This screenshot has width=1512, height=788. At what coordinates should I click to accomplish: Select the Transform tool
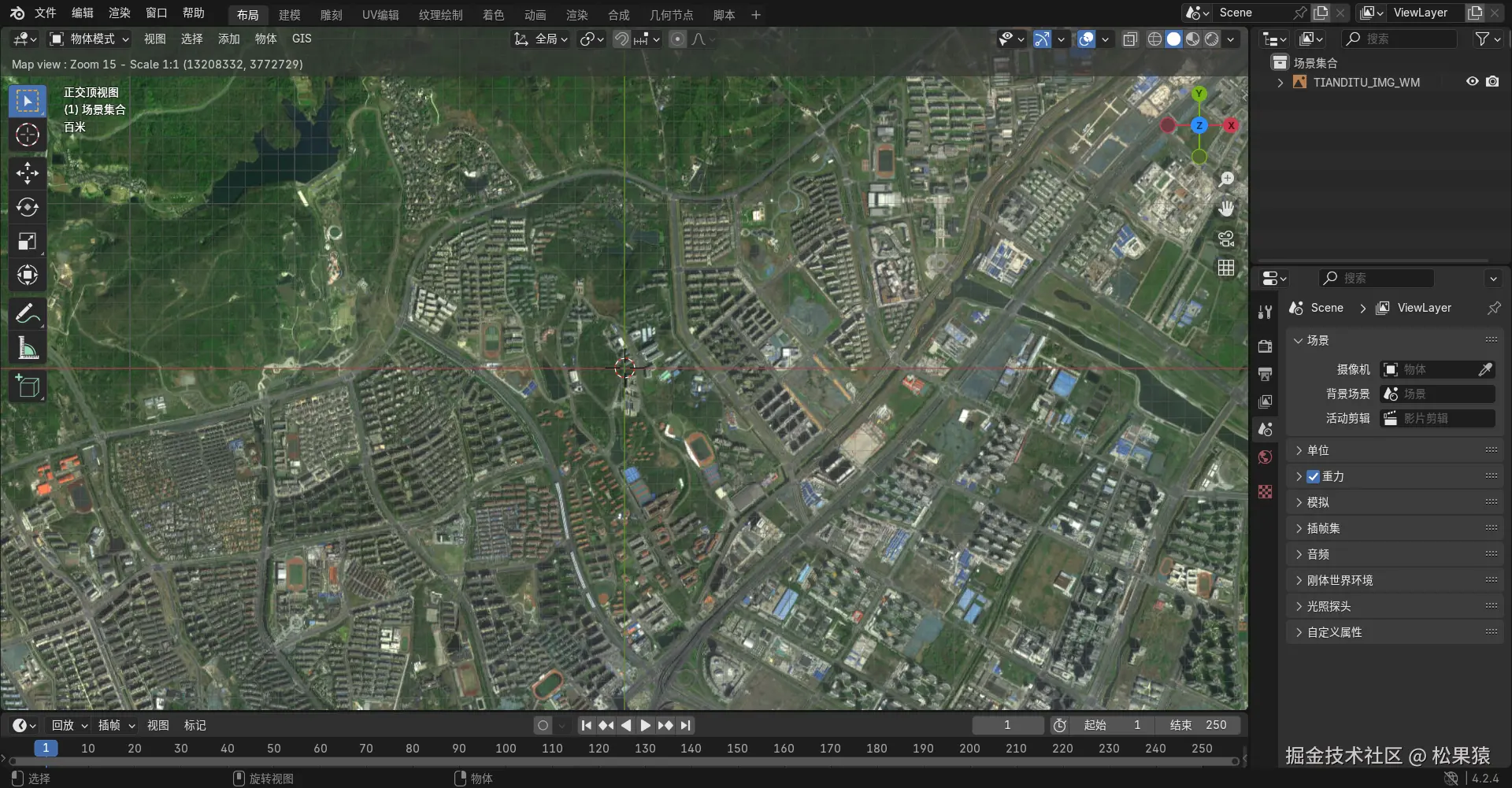pyautogui.click(x=28, y=275)
